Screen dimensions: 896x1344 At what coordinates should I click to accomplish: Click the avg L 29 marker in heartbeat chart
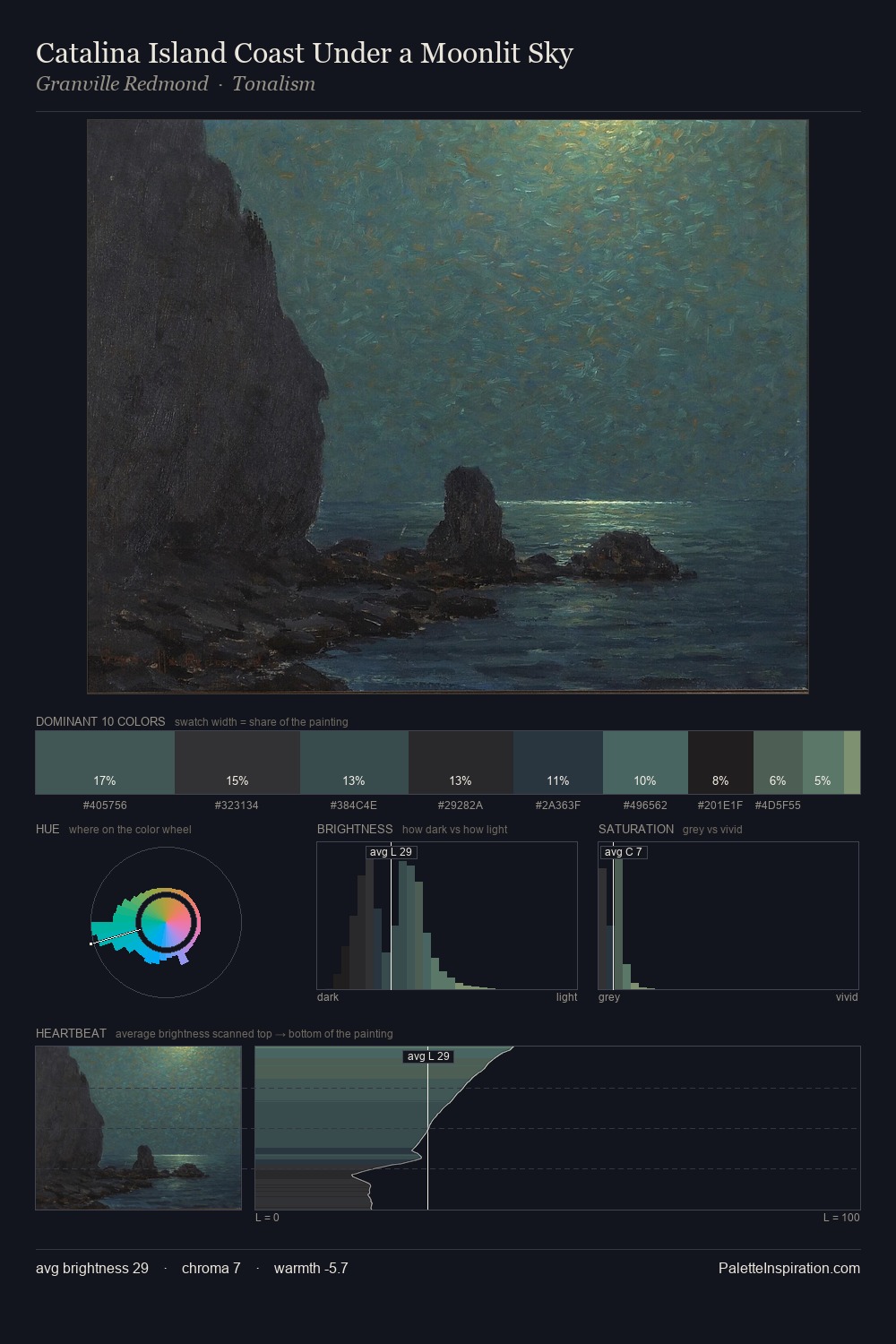[428, 1056]
